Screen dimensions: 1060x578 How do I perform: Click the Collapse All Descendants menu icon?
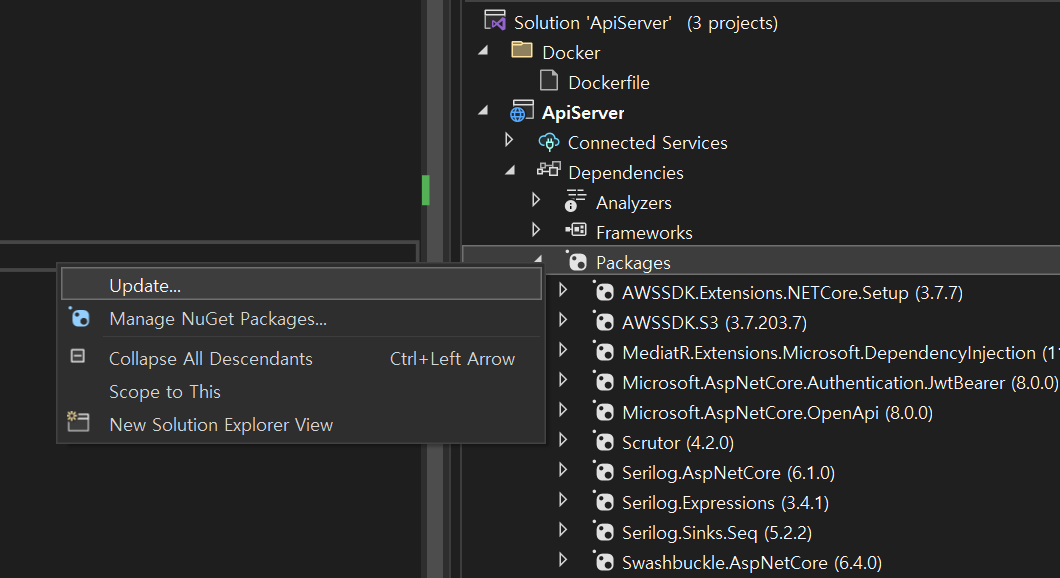click(x=78, y=356)
